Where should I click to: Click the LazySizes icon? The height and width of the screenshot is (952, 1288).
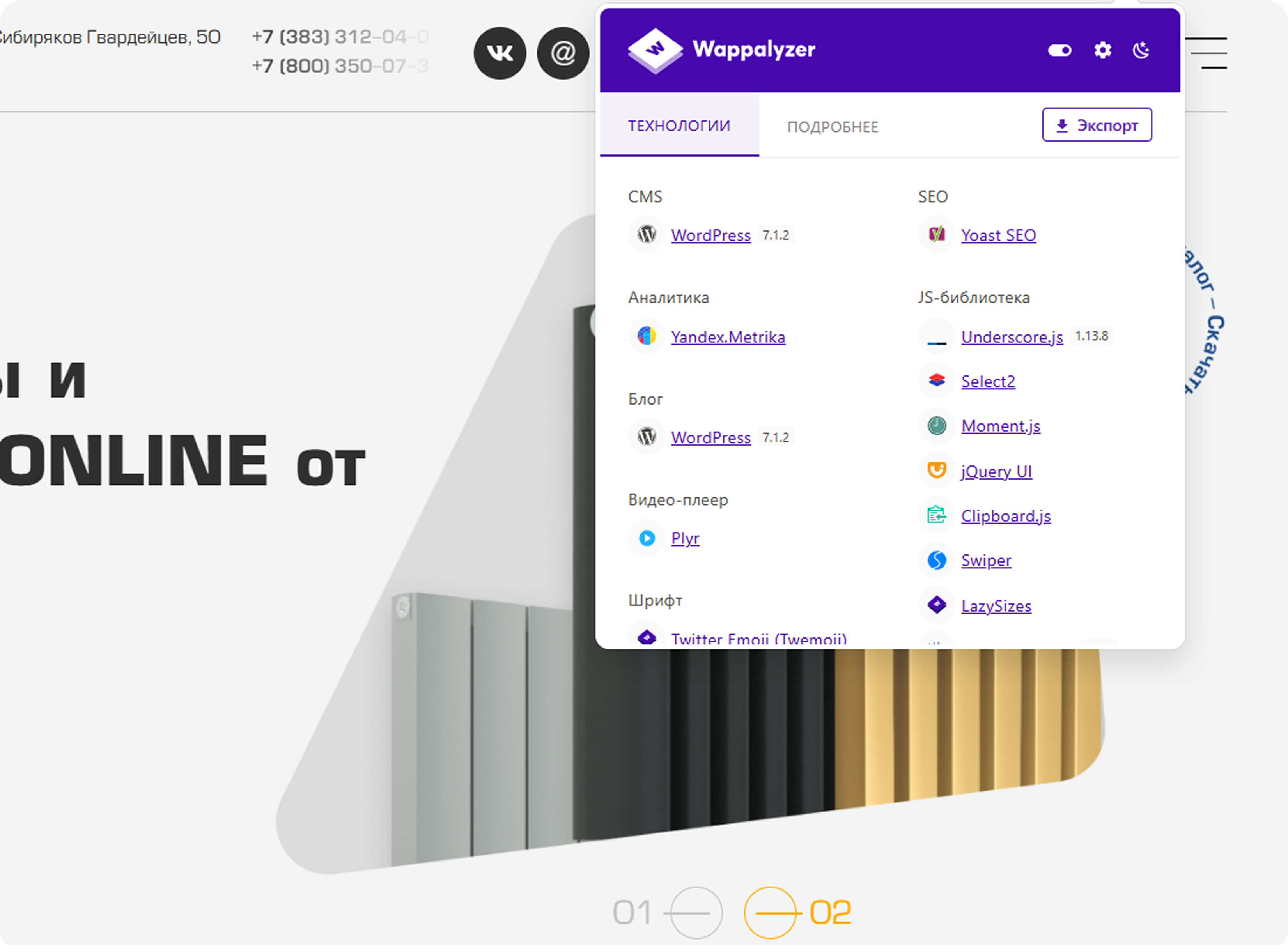(937, 605)
